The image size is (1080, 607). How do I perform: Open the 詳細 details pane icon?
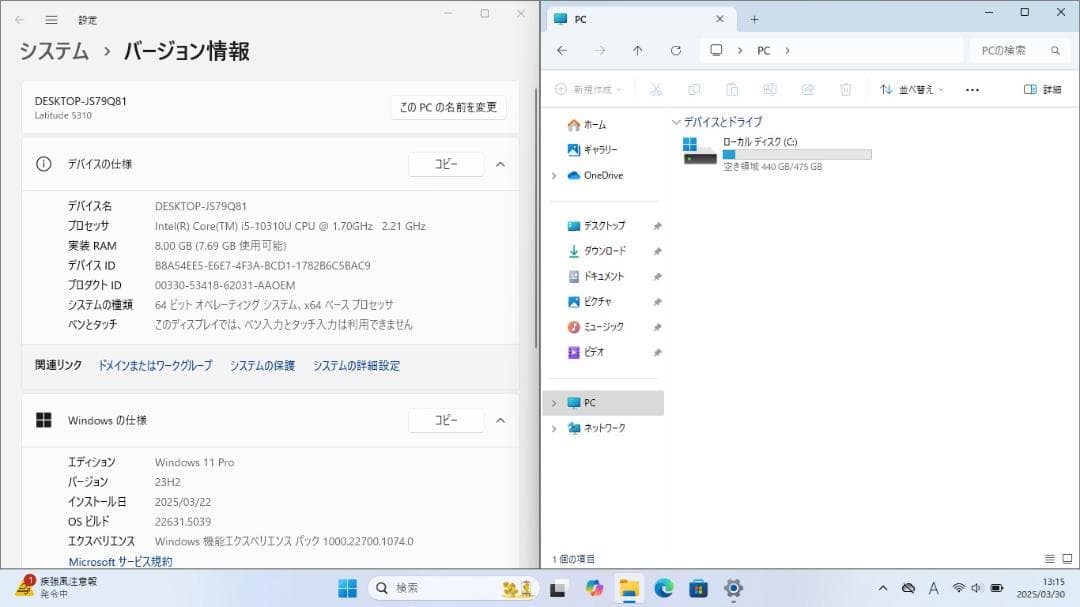[x=1040, y=89]
